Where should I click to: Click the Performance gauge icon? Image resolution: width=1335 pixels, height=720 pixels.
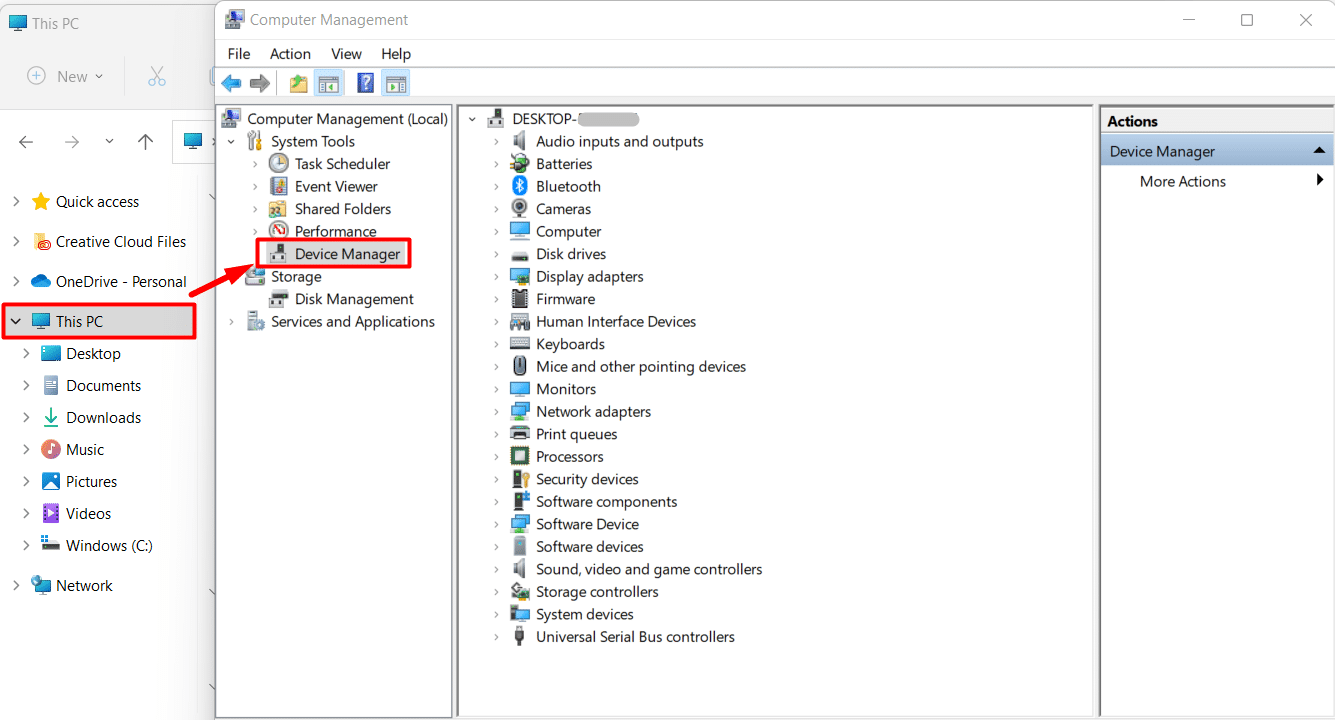[278, 232]
